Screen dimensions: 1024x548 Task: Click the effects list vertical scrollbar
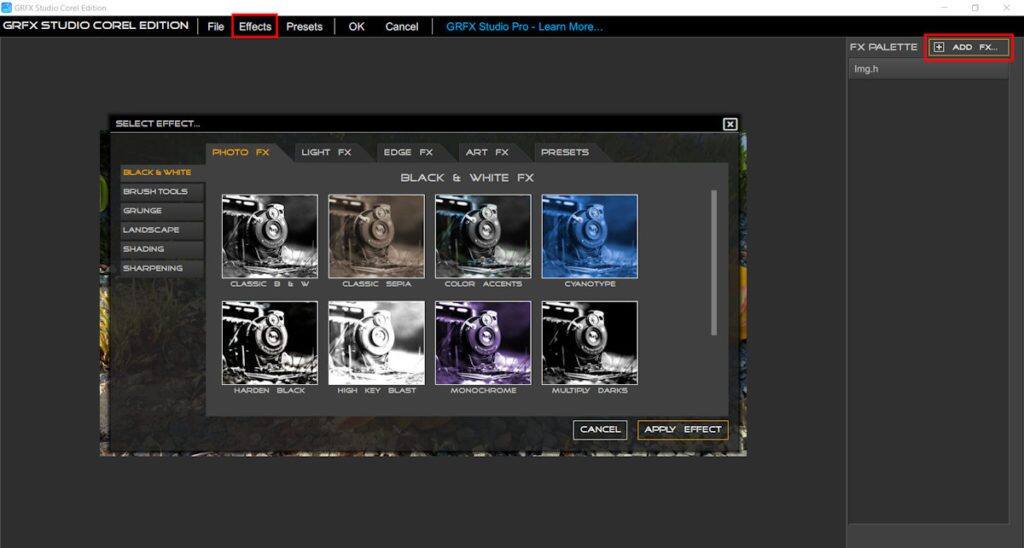pyautogui.click(x=714, y=262)
